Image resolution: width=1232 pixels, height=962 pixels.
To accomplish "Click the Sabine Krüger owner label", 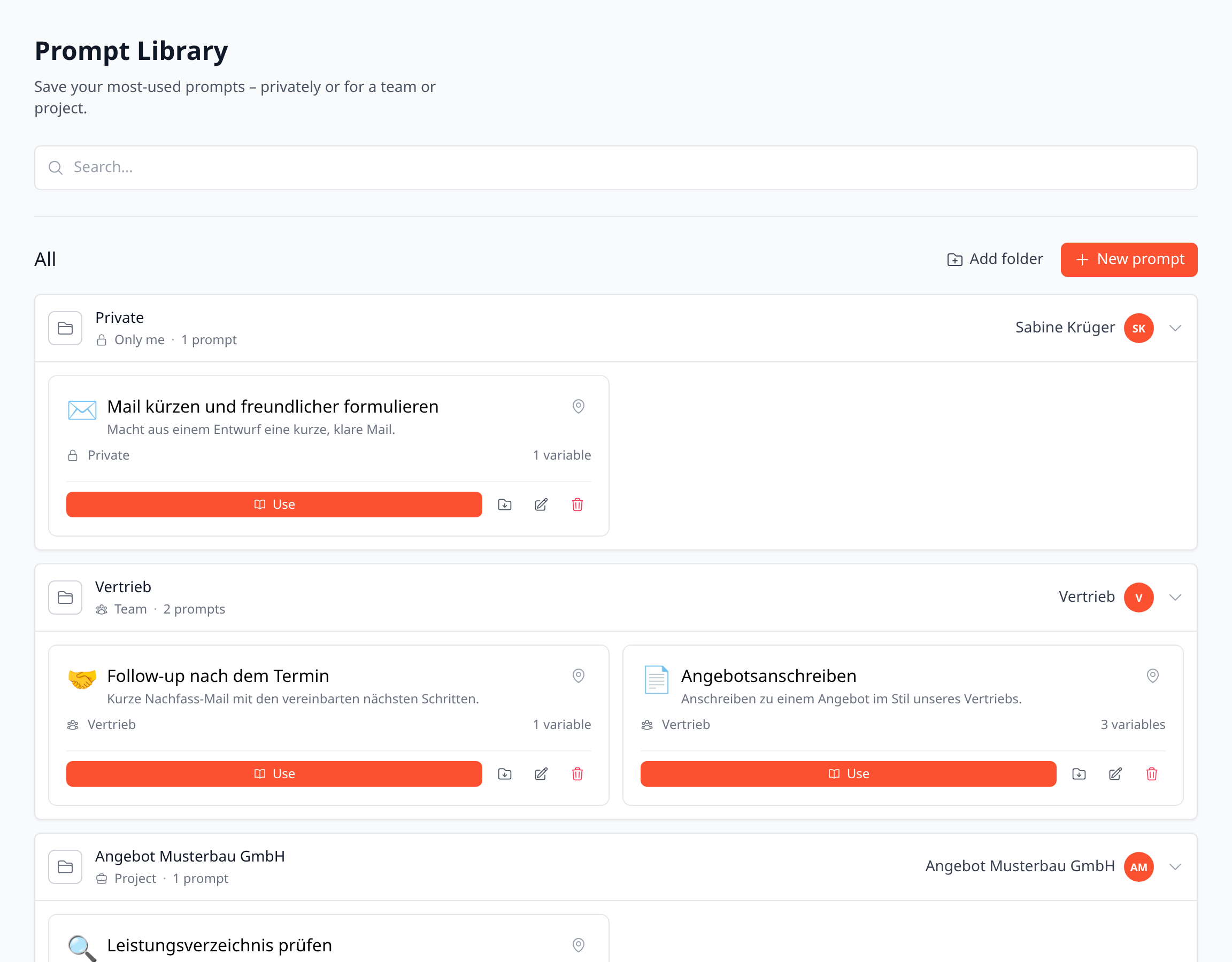I will click(1065, 328).
